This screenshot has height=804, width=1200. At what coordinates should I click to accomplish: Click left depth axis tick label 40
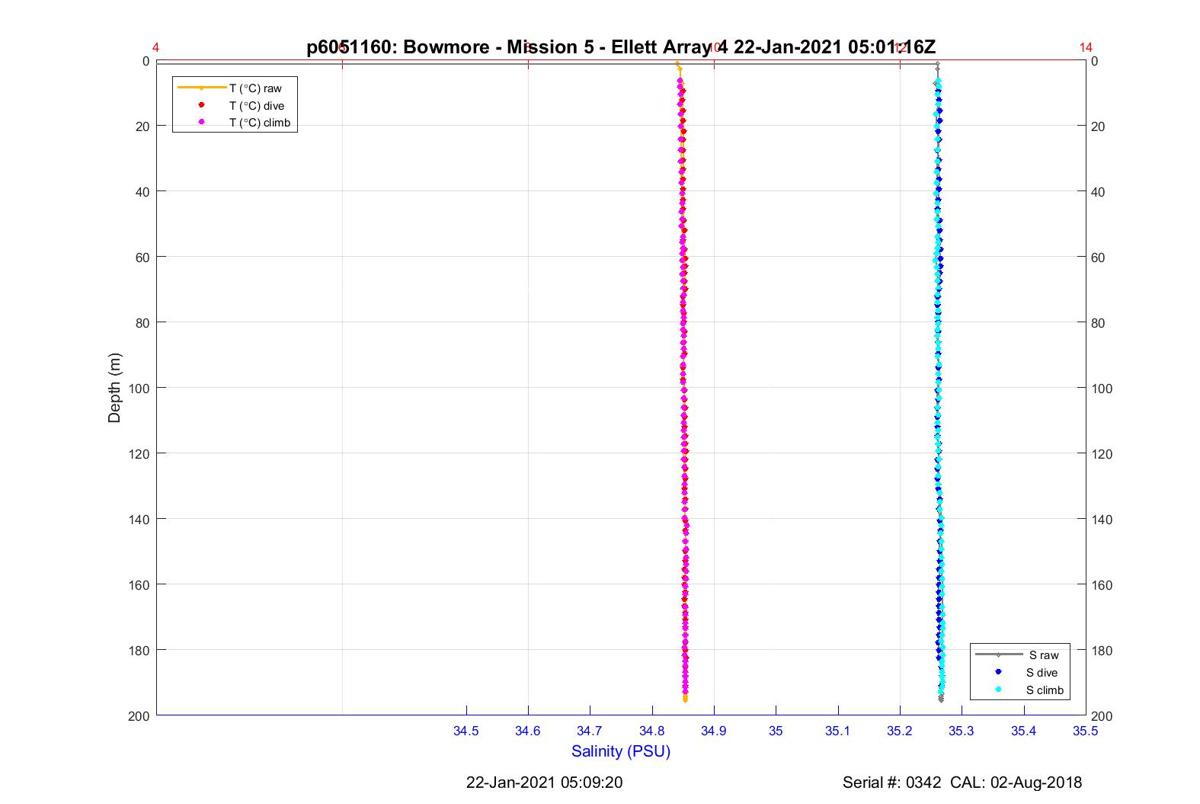tap(143, 191)
